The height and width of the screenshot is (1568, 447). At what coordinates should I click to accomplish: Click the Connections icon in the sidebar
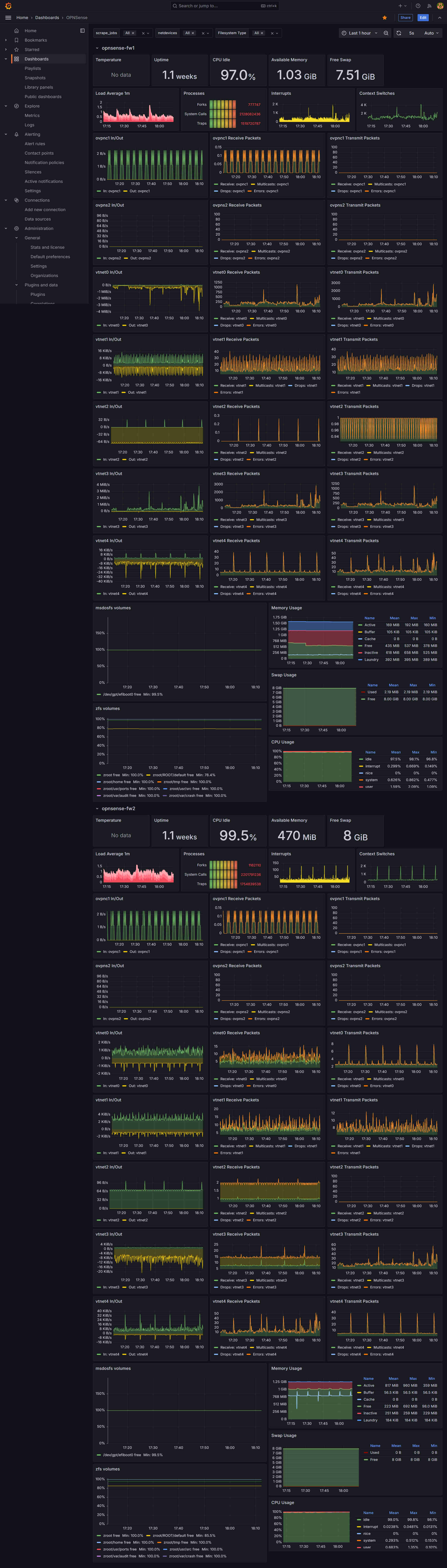pos(16,200)
